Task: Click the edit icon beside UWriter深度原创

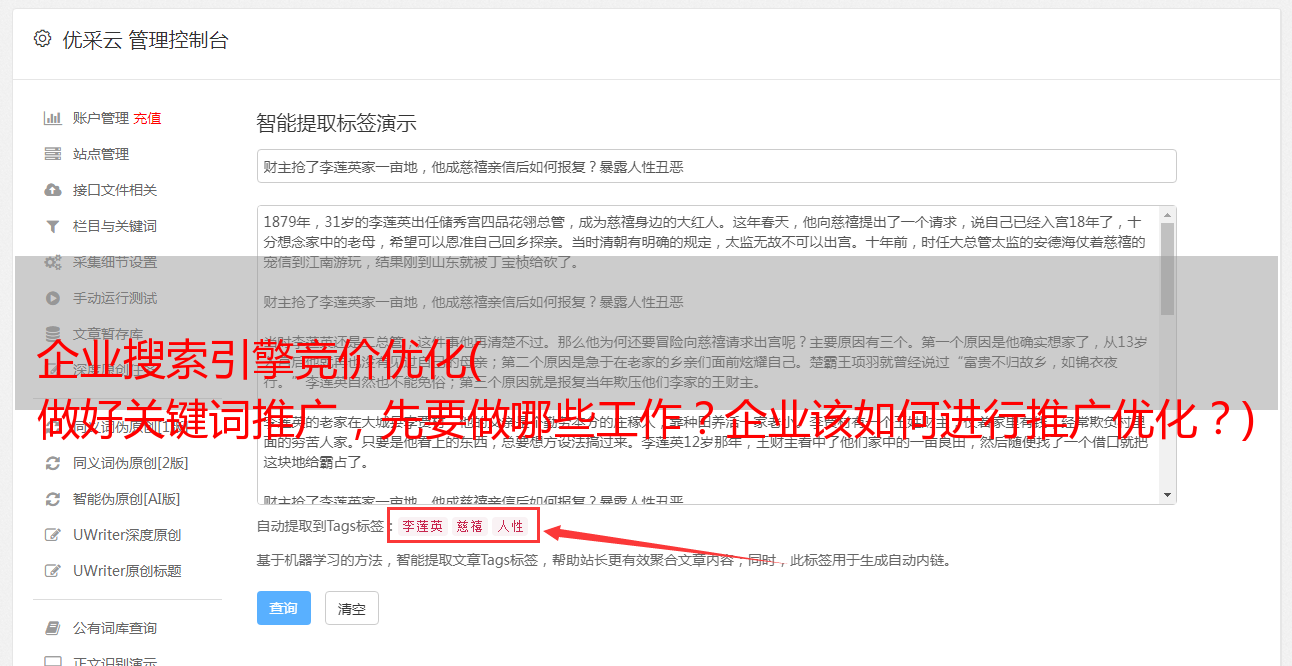Action: pyautogui.click(x=53, y=535)
